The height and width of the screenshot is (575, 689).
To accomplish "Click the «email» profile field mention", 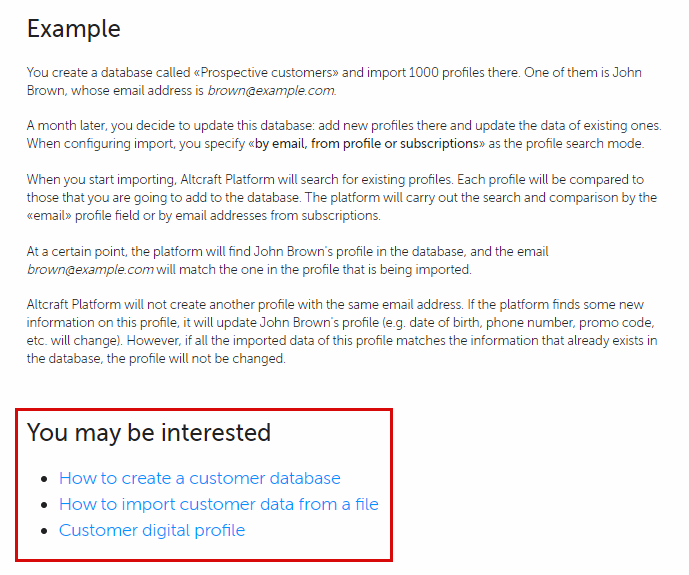I will pos(49,216).
